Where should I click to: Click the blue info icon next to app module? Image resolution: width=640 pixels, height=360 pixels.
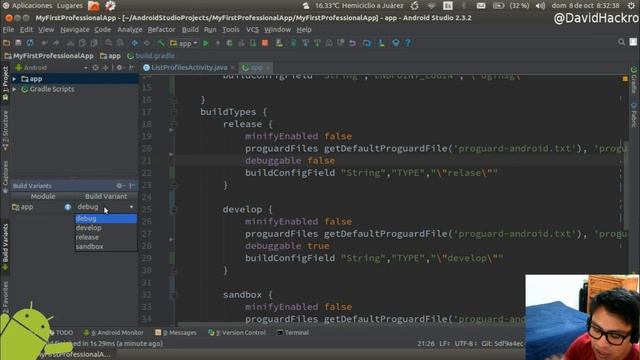[x=68, y=207]
